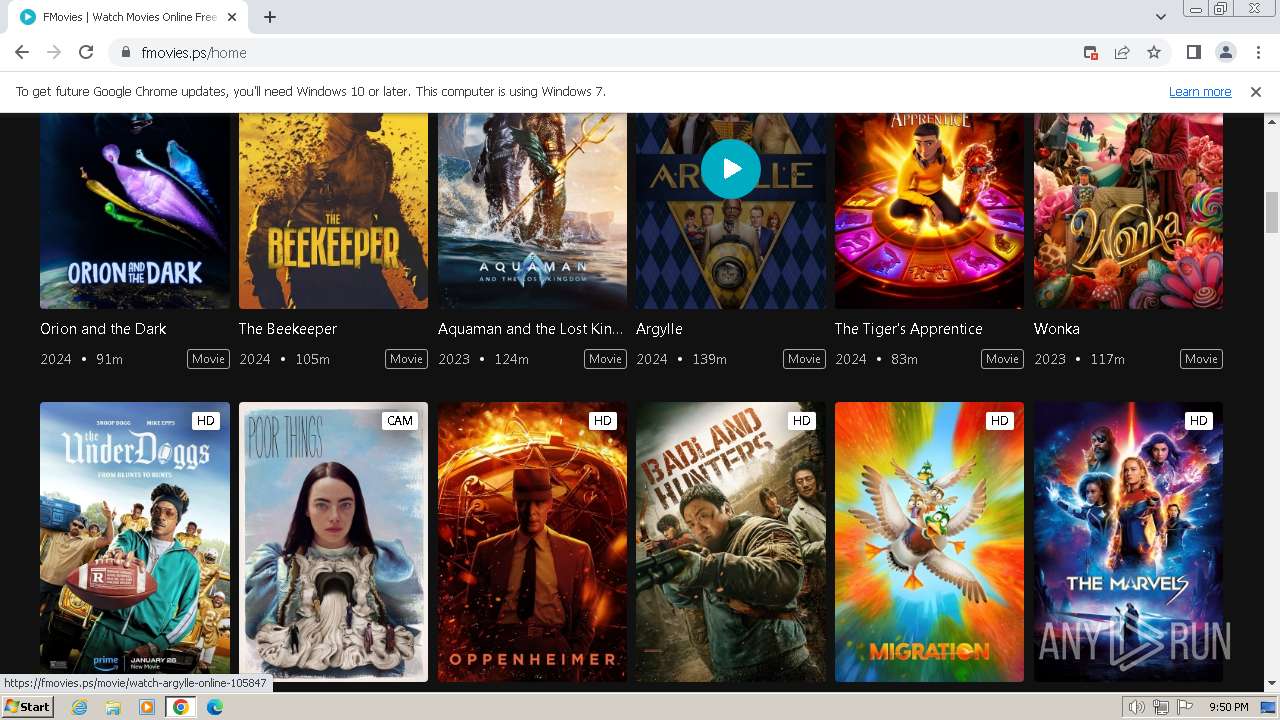This screenshot has width=1280, height=720.
Task: Click the 2024 • 139m text under Argylle
Action: (681, 359)
